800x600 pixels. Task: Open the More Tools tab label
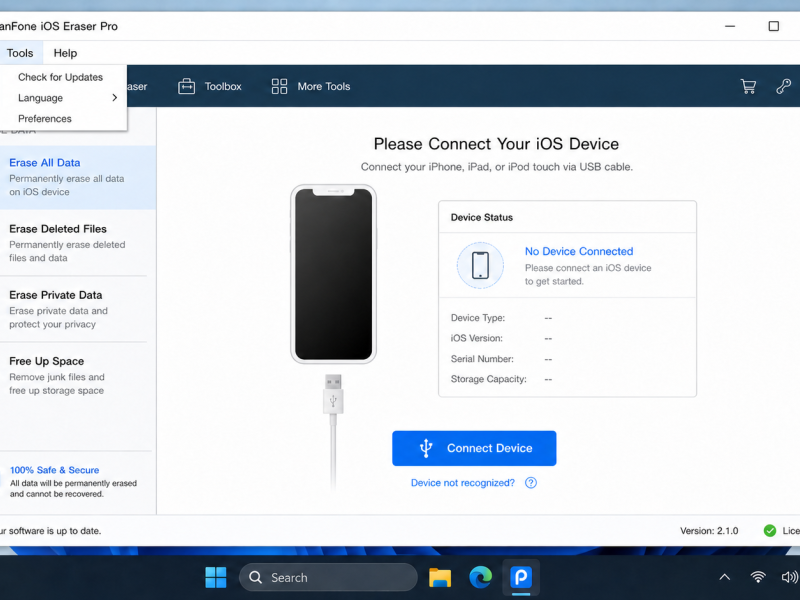coord(324,86)
